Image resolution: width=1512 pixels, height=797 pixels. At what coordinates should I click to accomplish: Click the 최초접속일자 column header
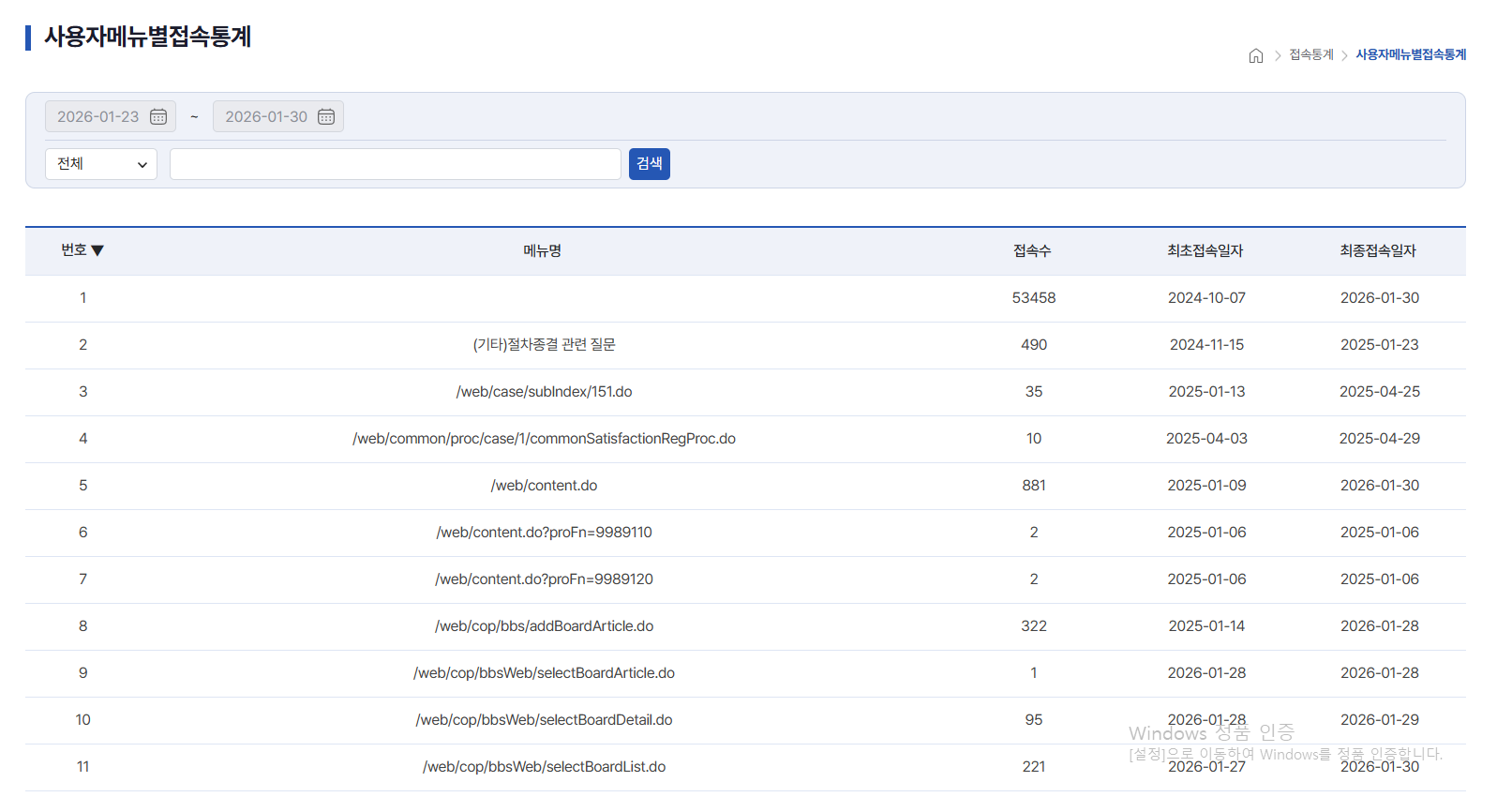click(1205, 251)
